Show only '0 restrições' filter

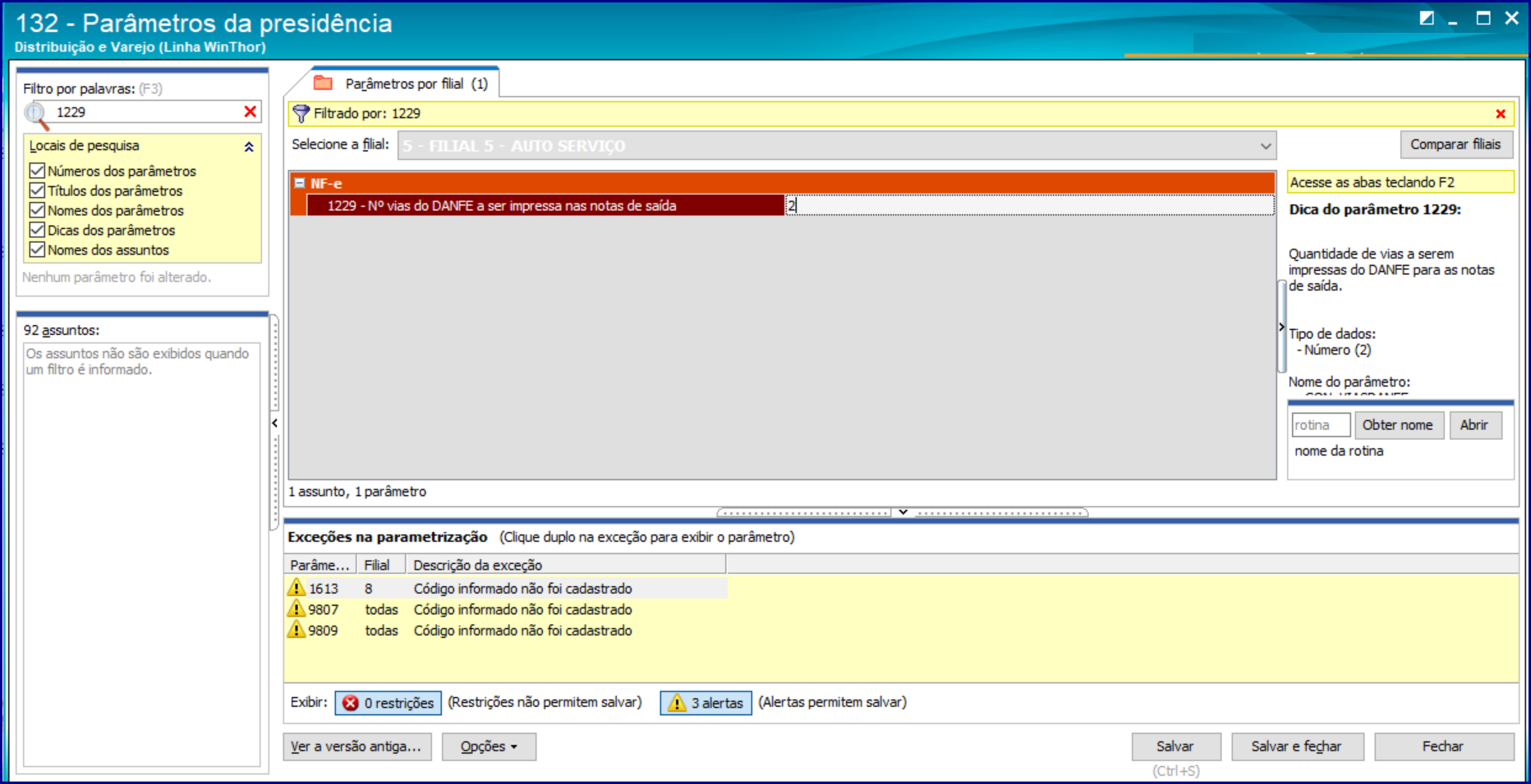tap(388, 703)
